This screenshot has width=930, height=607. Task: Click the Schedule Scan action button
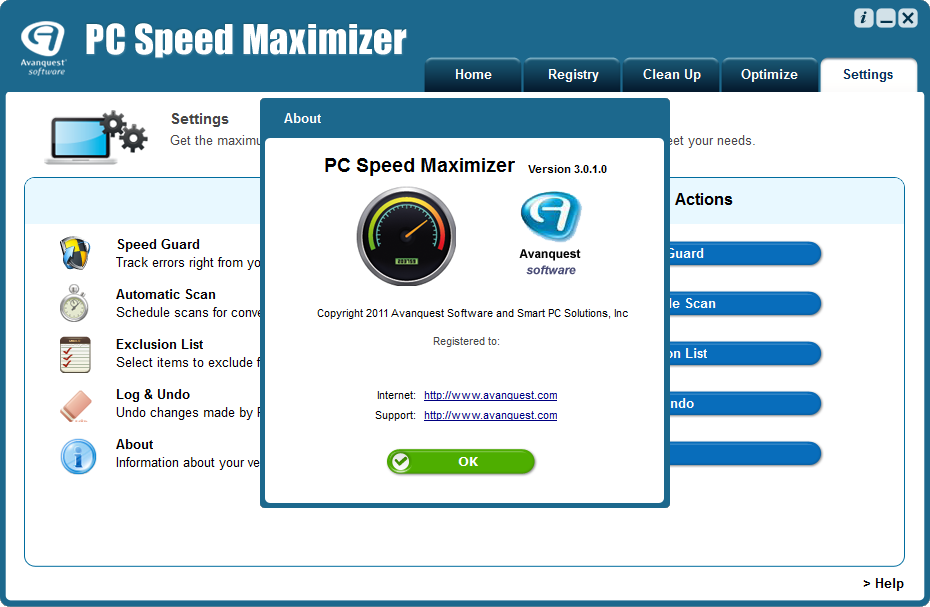(x=746, y=303)
